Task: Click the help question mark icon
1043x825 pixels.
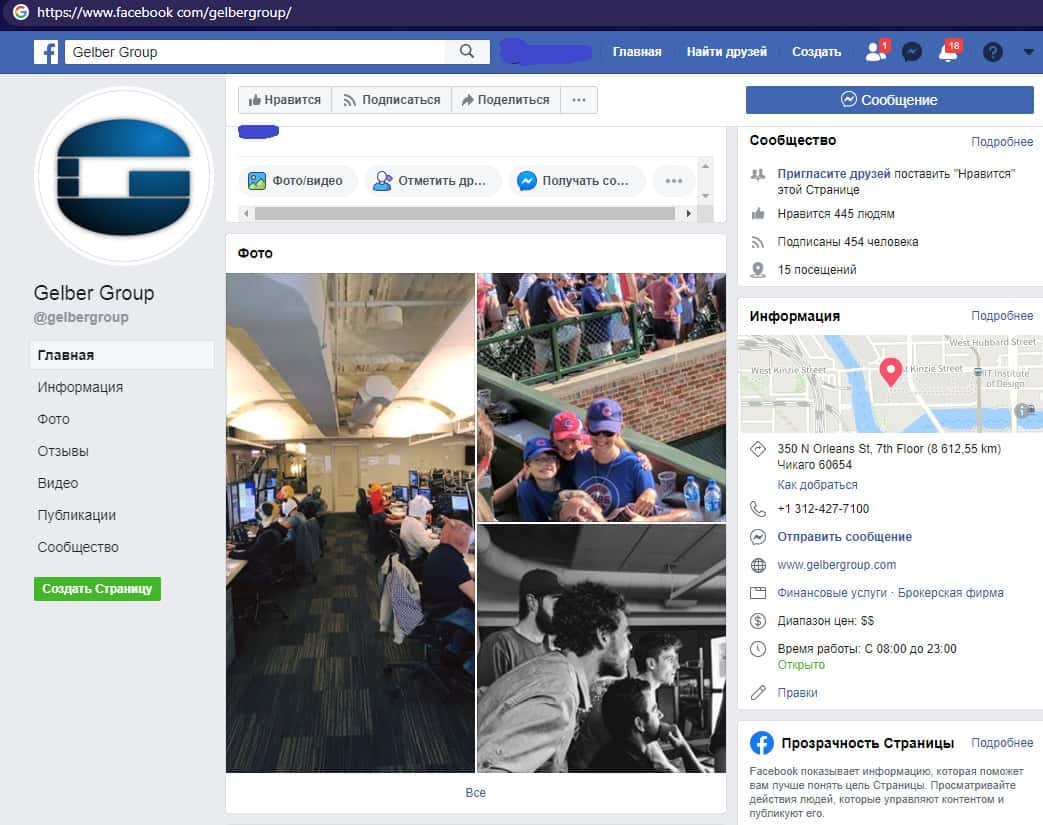Action: click(x=992, y=52)
